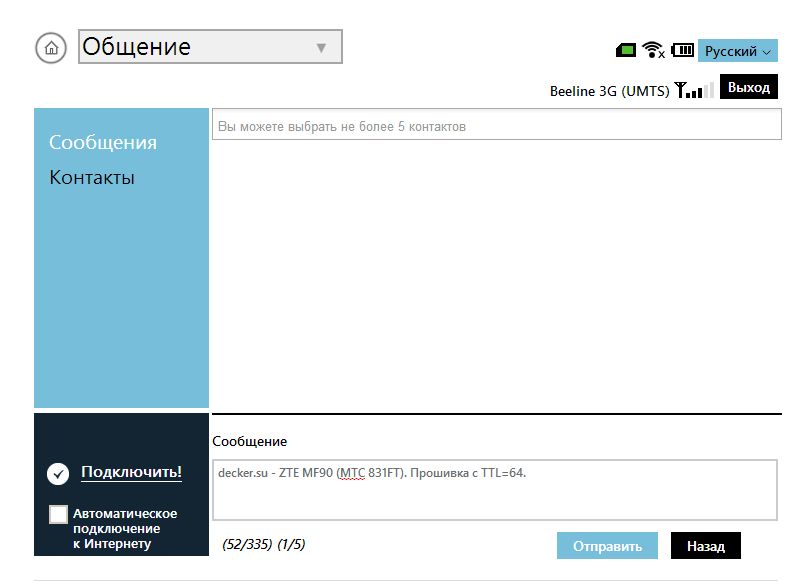Go back using the Назад button
Screen dimensions: 802x582
coord(705,546)
